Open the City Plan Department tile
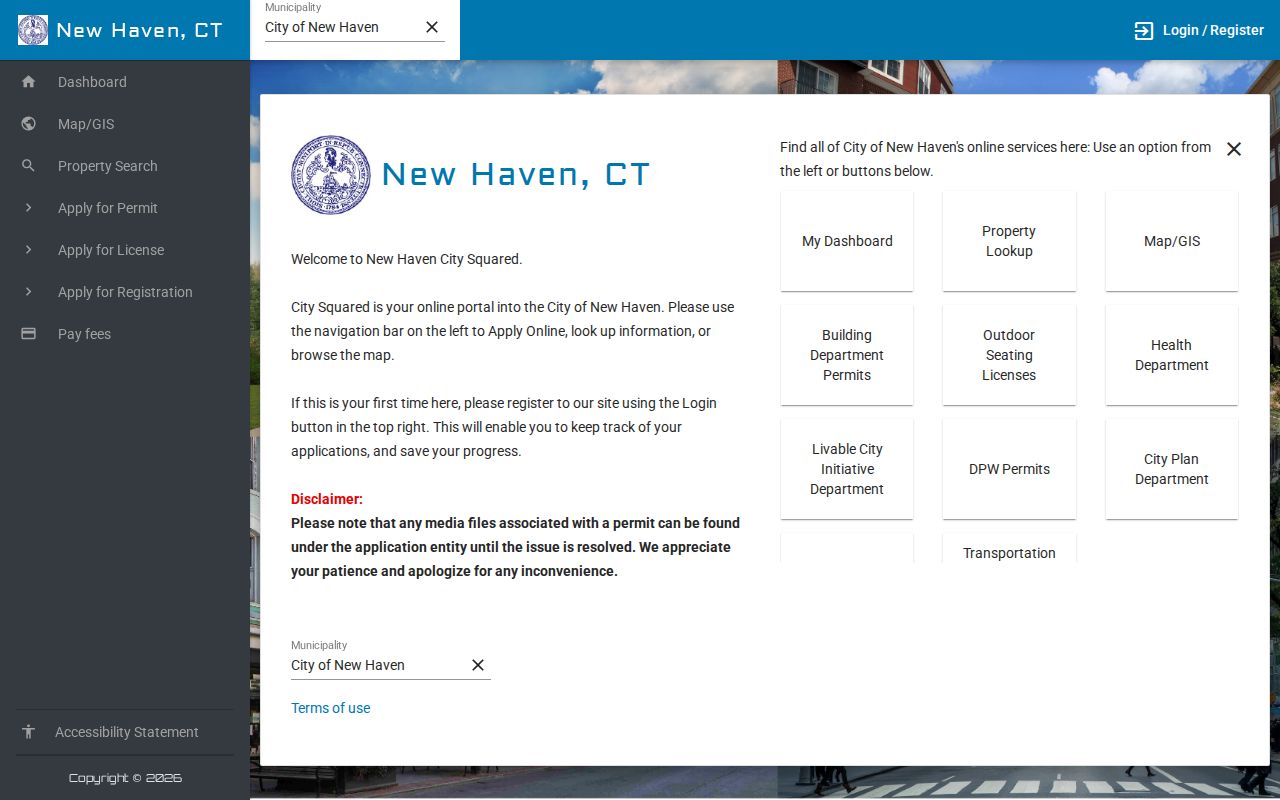The width and height of the screenshot is (1280, 800). (1172, 469)
